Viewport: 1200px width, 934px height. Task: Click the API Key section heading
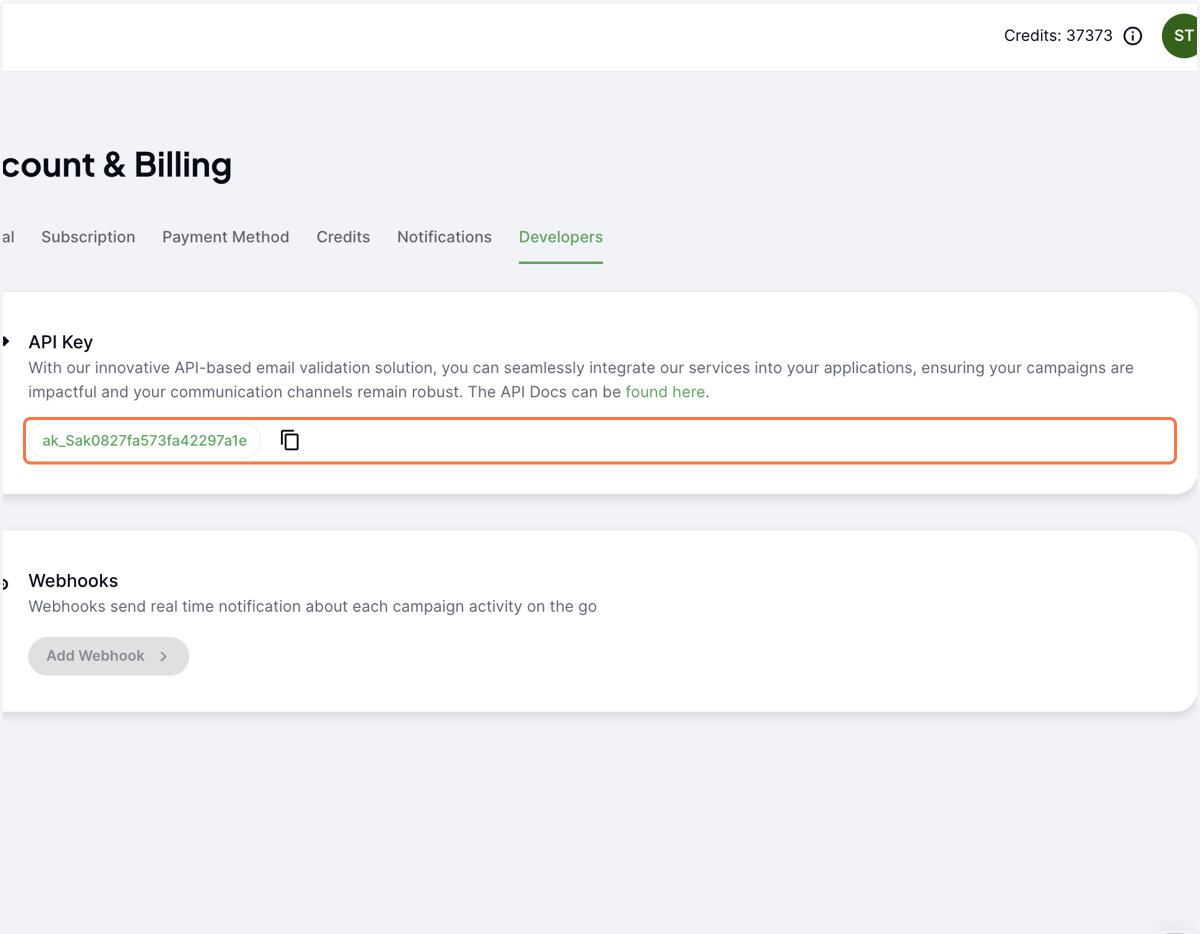click(61, 342)
